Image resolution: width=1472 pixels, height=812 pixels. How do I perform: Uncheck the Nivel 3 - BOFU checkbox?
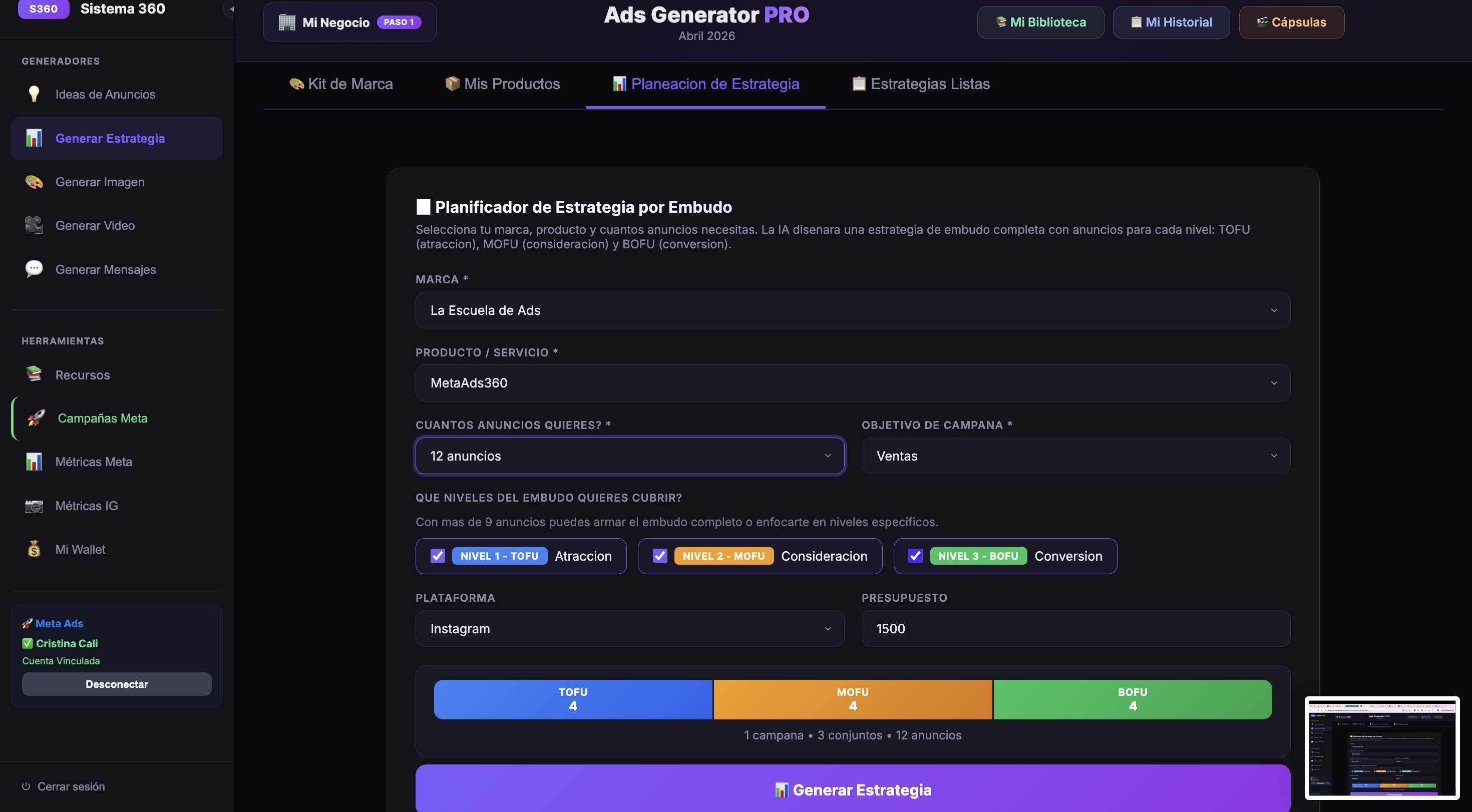coord(915,556)
